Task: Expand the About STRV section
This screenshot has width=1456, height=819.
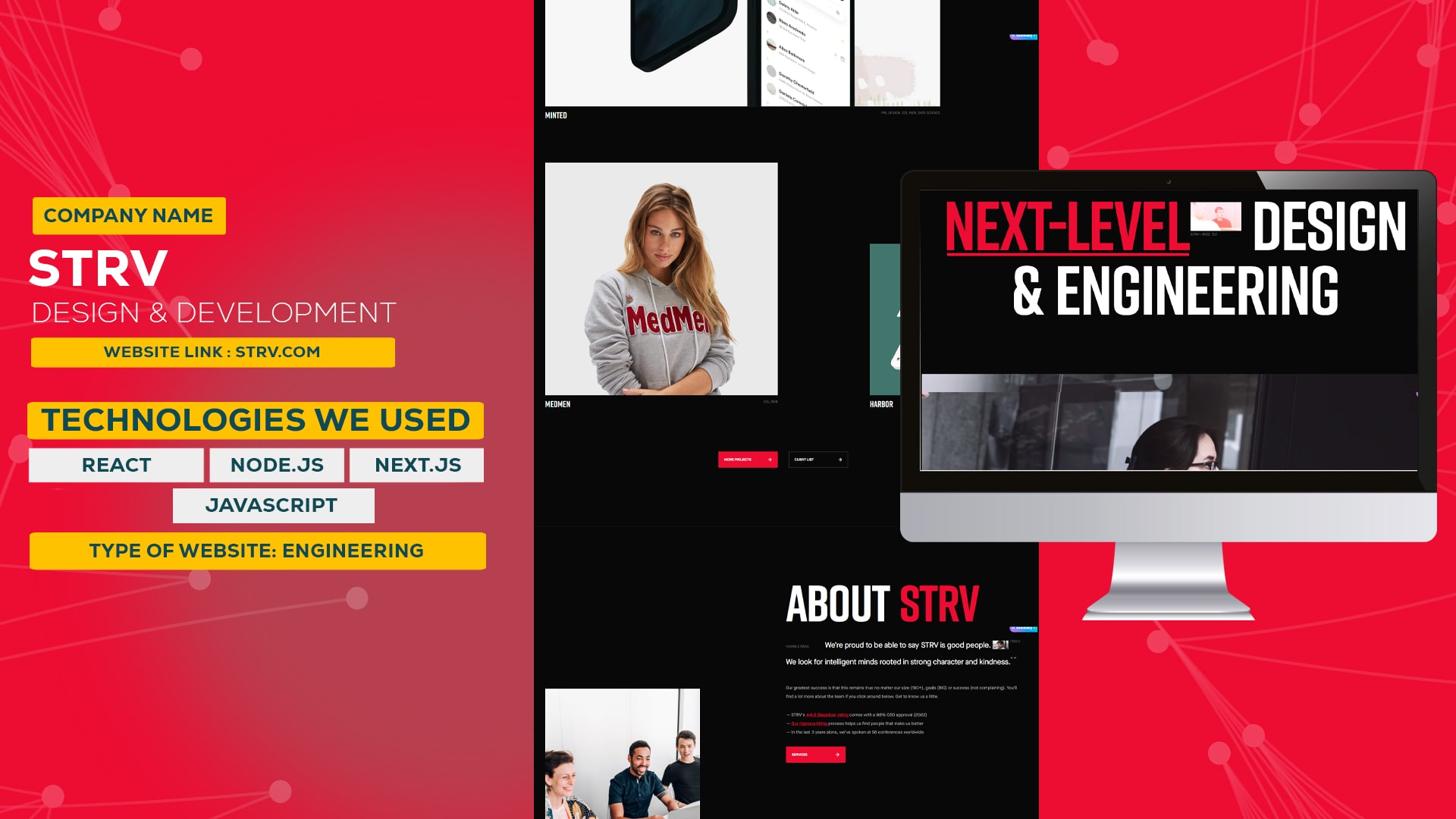Action: coord(815,755)
